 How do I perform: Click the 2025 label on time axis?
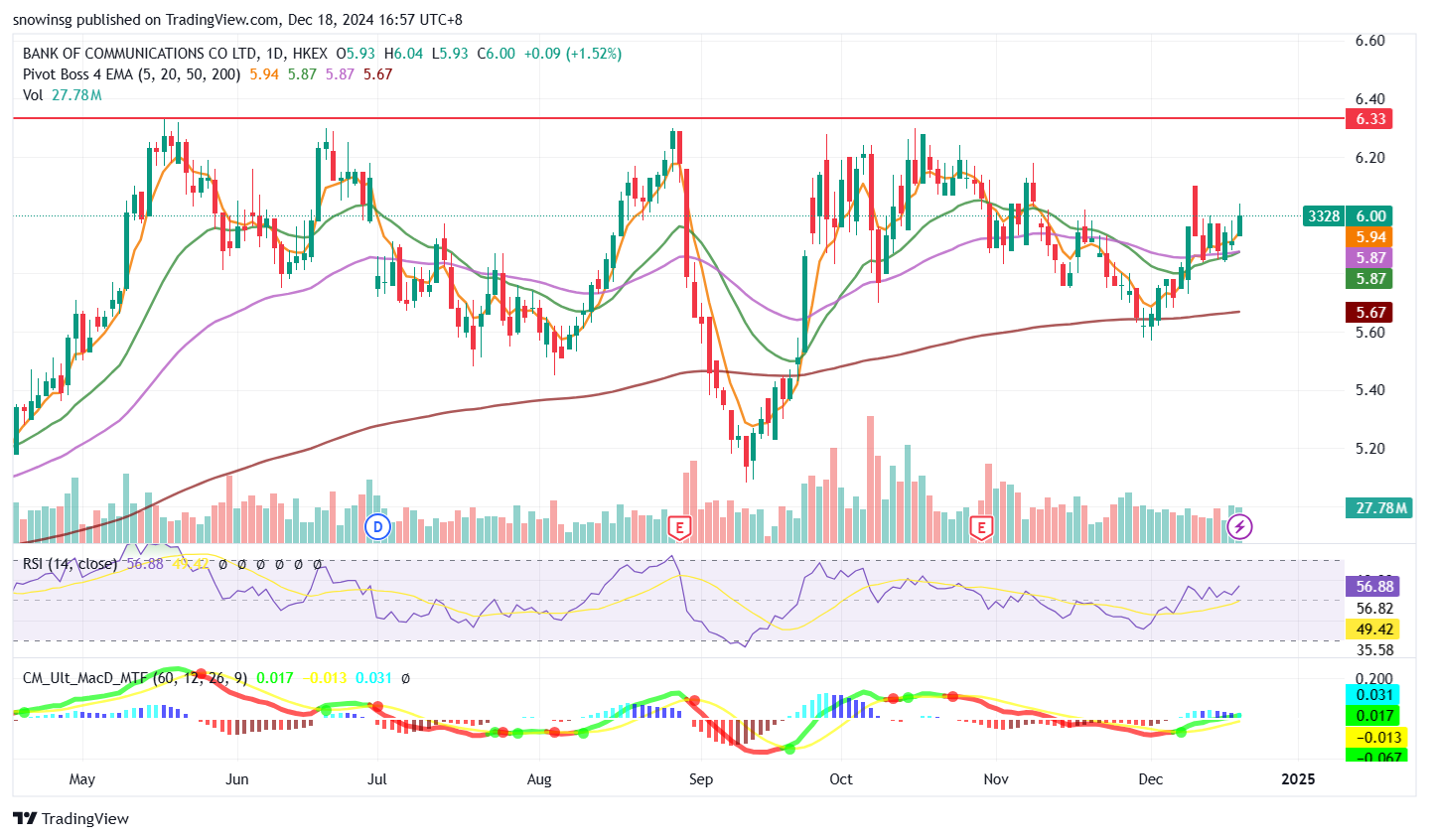pos(1298,779)
